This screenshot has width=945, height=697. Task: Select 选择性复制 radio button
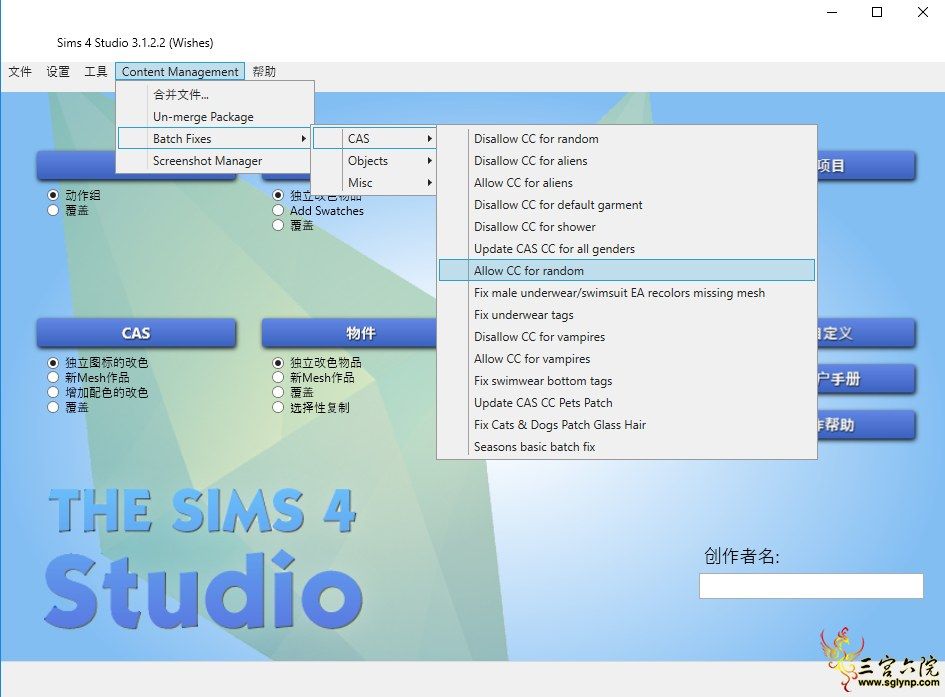pyautogui.click(x=278, y=407)
